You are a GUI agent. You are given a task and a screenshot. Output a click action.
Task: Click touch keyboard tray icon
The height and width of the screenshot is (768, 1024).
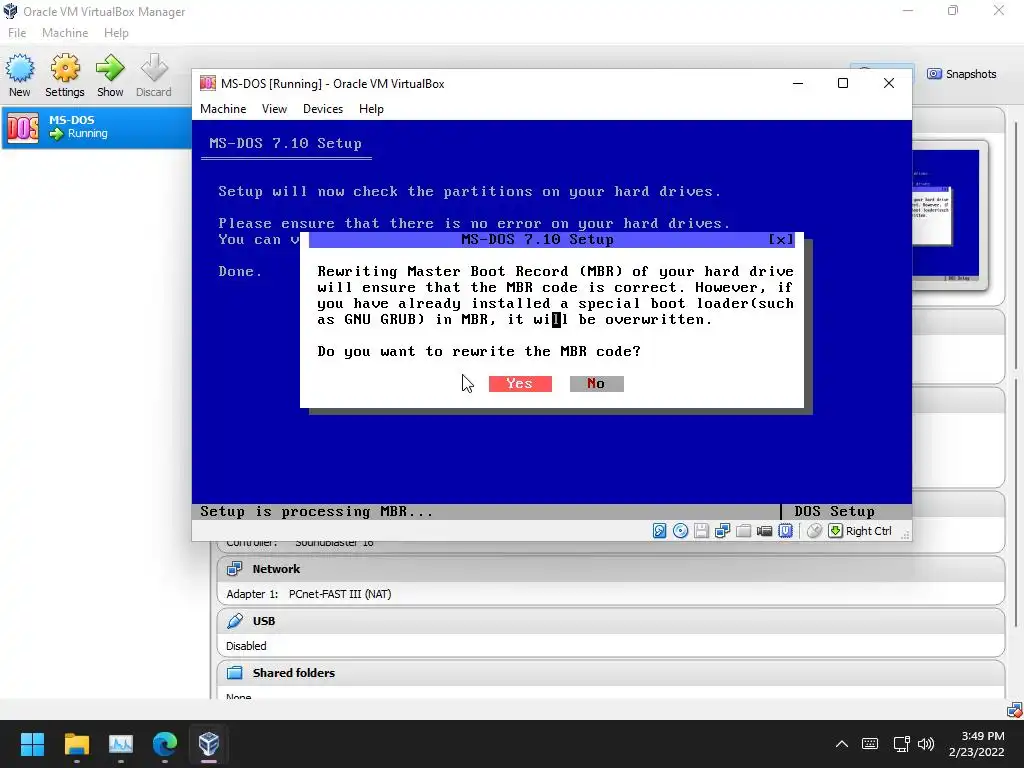pos(870,744)
